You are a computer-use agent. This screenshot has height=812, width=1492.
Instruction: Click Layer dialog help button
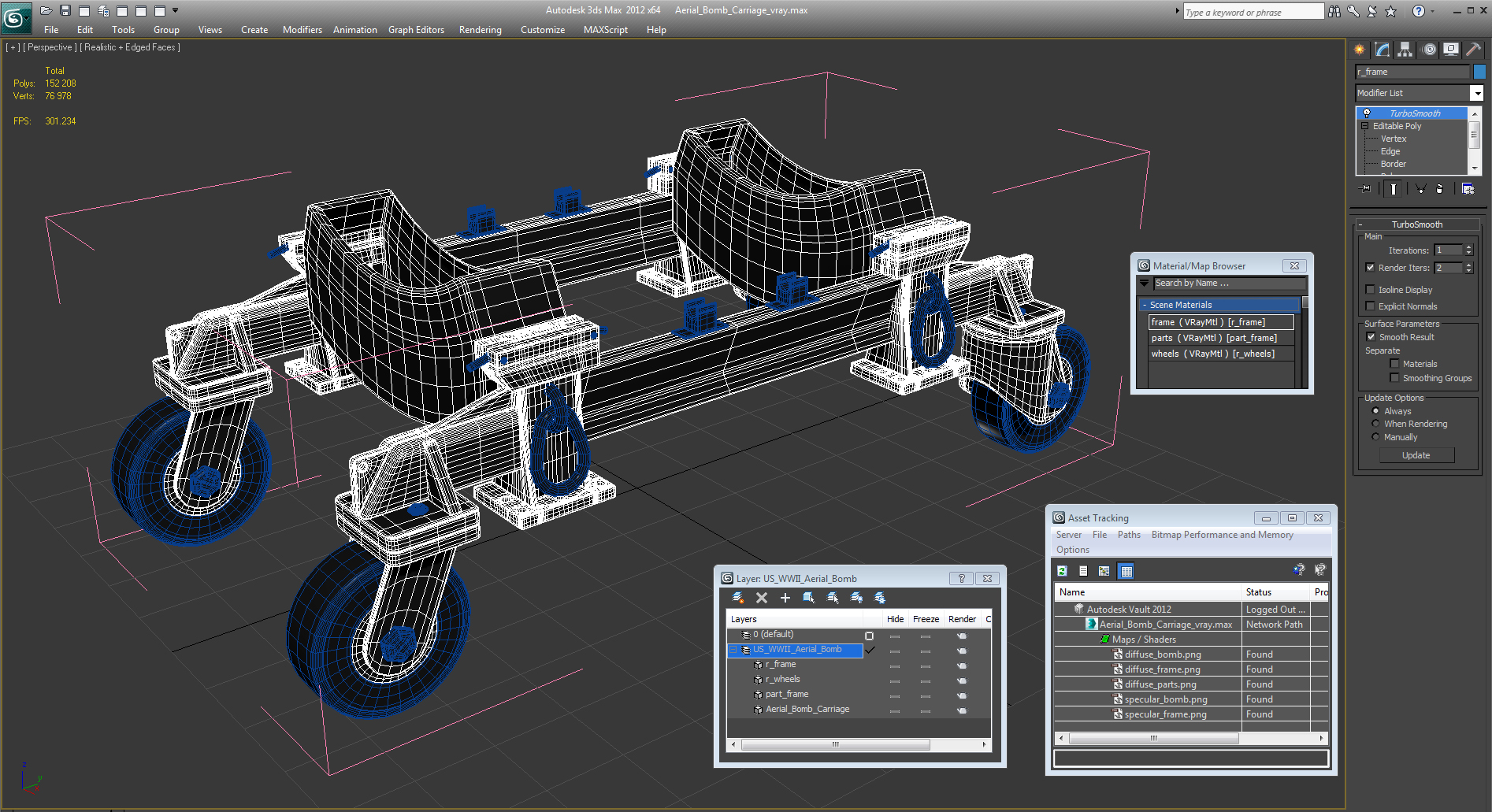tap(961, 578)
